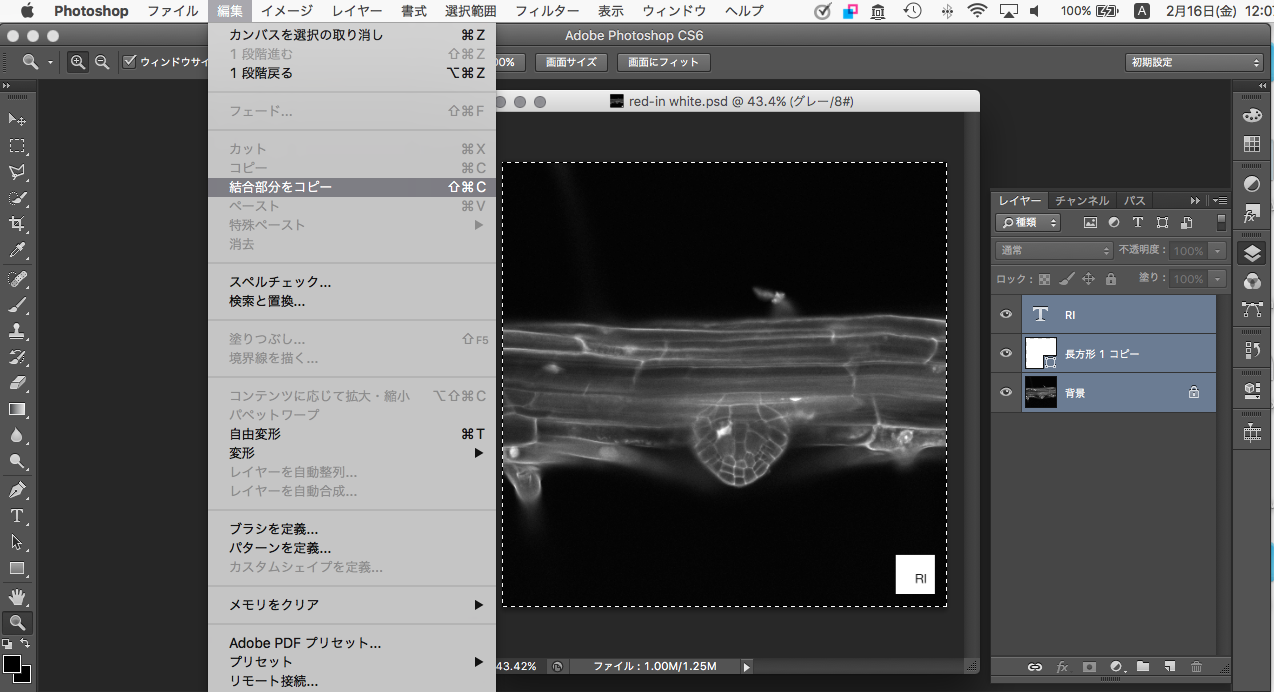Select the Crop tool
Image resolution: width=1274 pixels, height=692 pixels.
tap(17, 223)
